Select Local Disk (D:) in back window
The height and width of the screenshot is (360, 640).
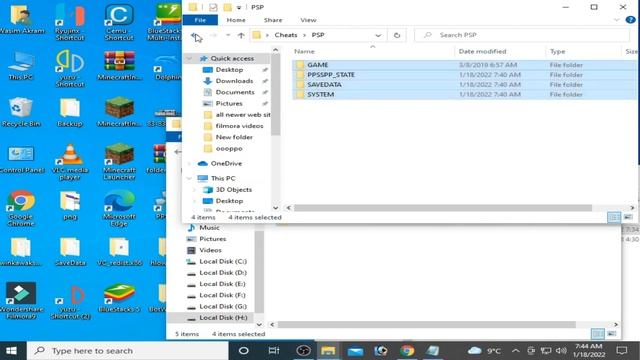coord(222,273)
